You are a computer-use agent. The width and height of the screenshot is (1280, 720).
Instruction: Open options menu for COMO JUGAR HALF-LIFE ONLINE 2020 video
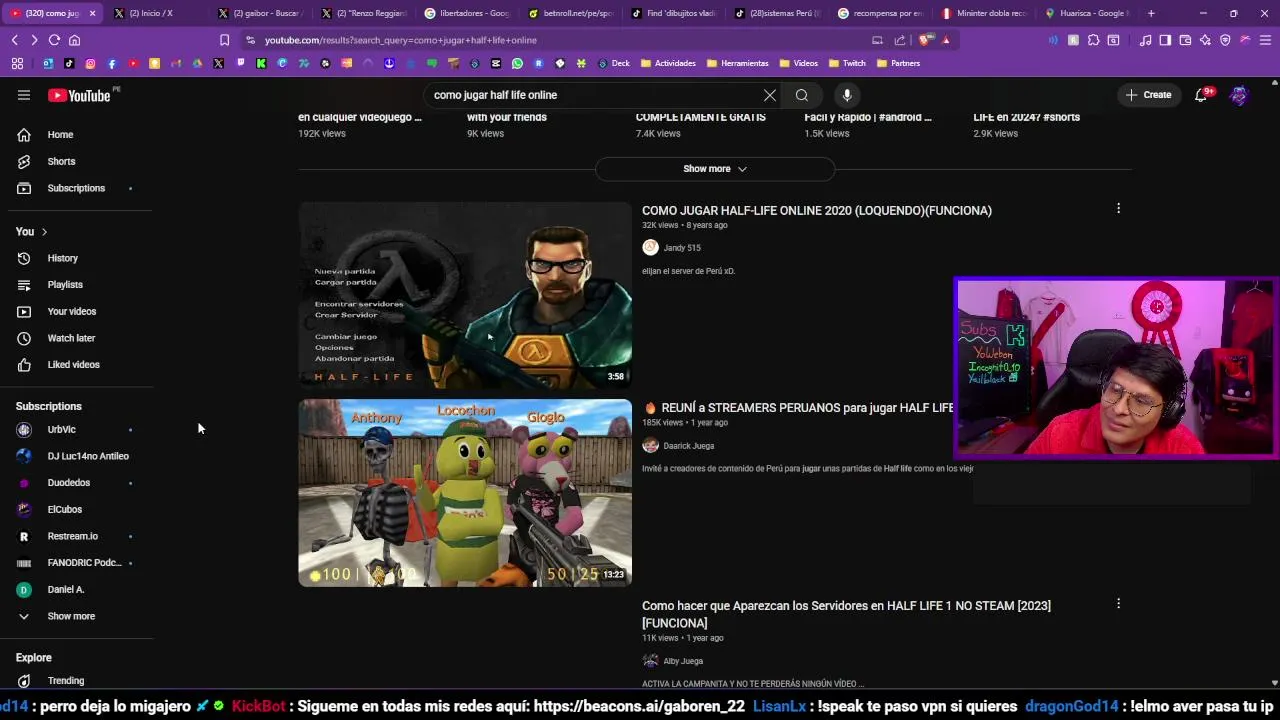point(1118,208)
